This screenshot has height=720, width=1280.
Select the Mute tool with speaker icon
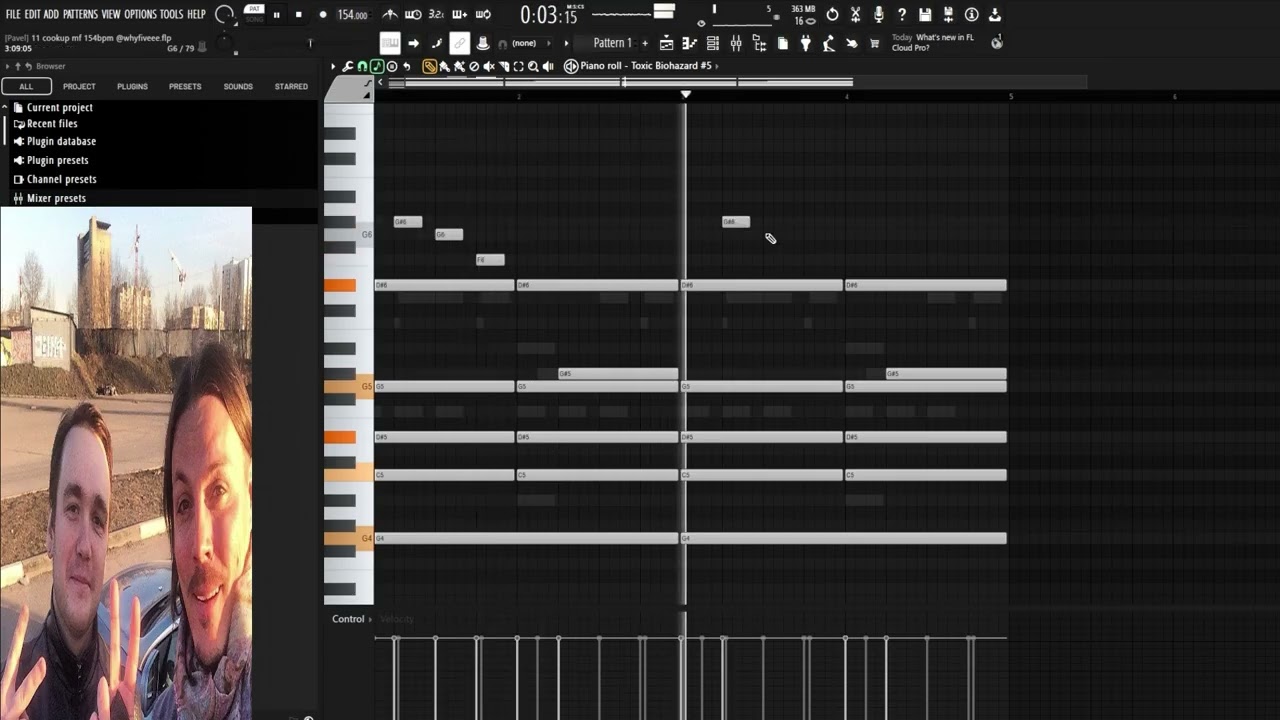point(489,66)
